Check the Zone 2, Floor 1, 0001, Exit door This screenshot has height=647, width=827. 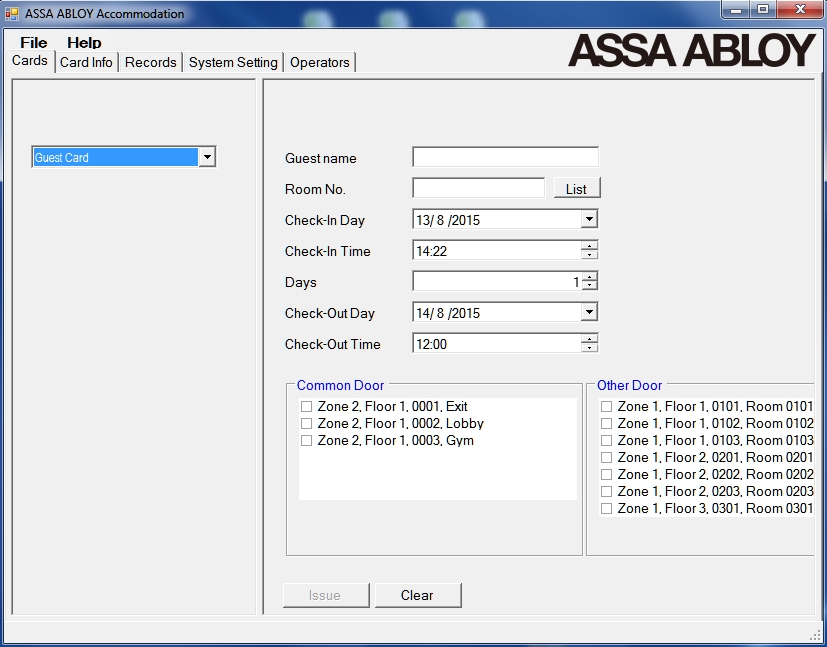[x=306, y=406]
